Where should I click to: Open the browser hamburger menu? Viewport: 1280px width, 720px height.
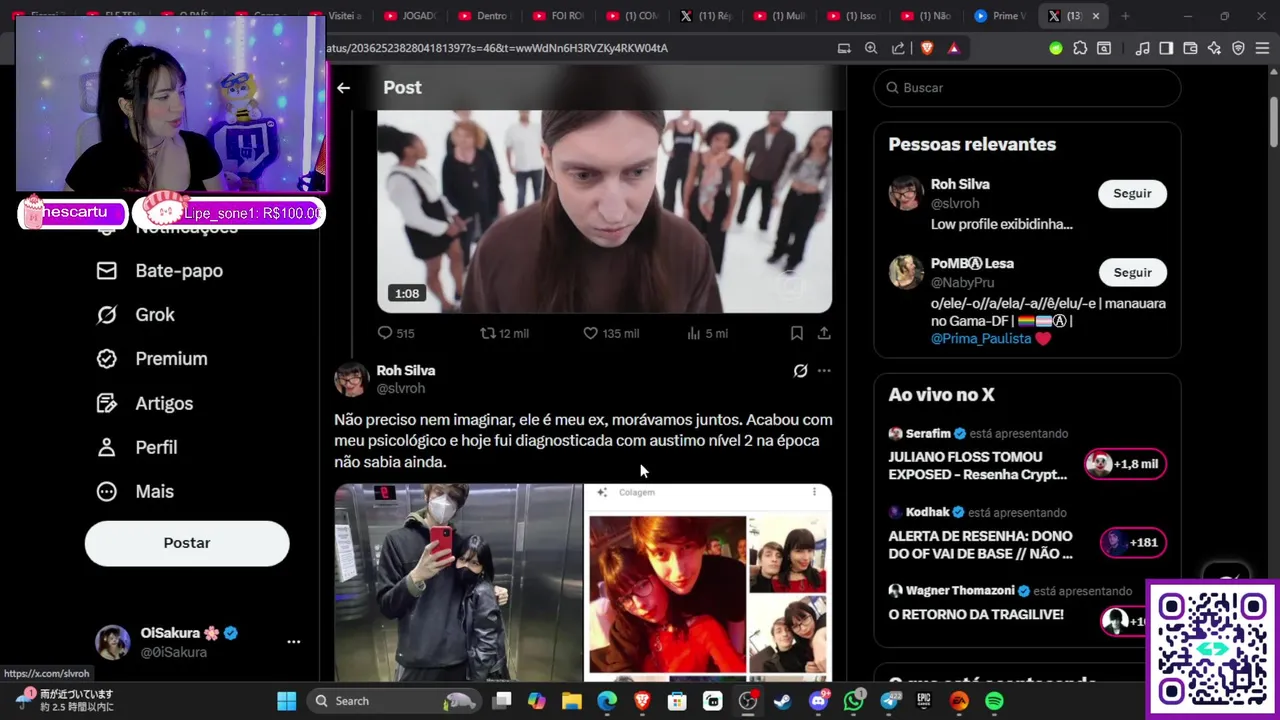1262,48
